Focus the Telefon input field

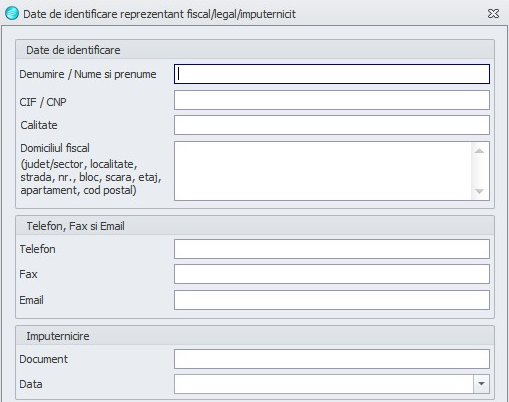pyautogui.click(x=332, y=249)
